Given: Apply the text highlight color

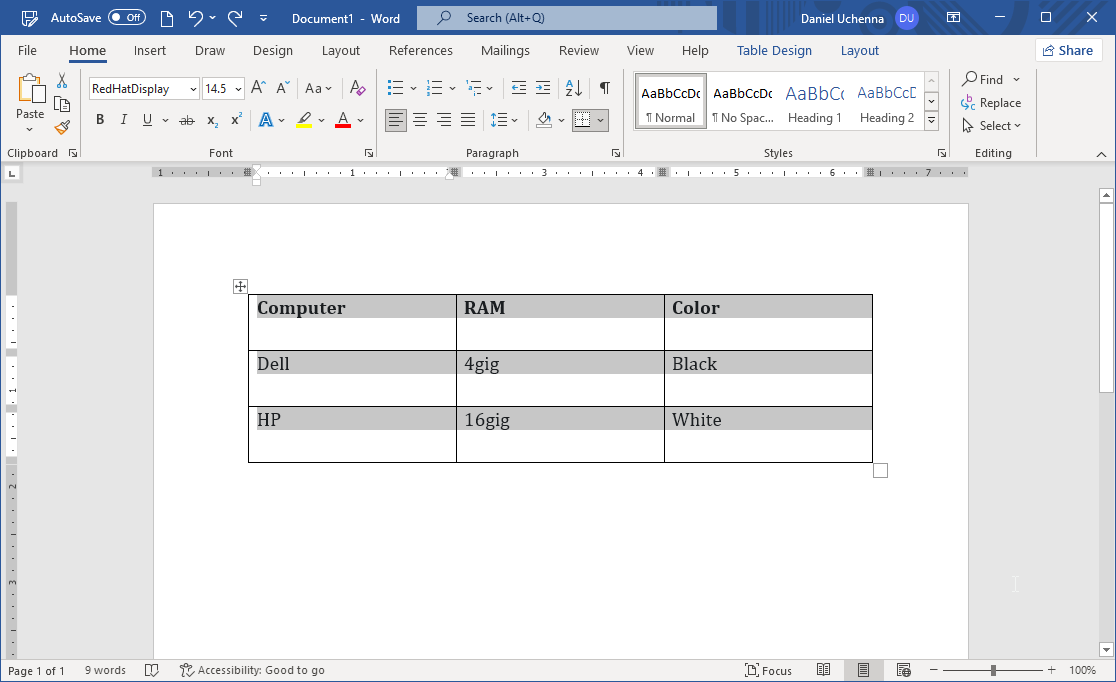Looking at the screenshot, I should 304,119.
